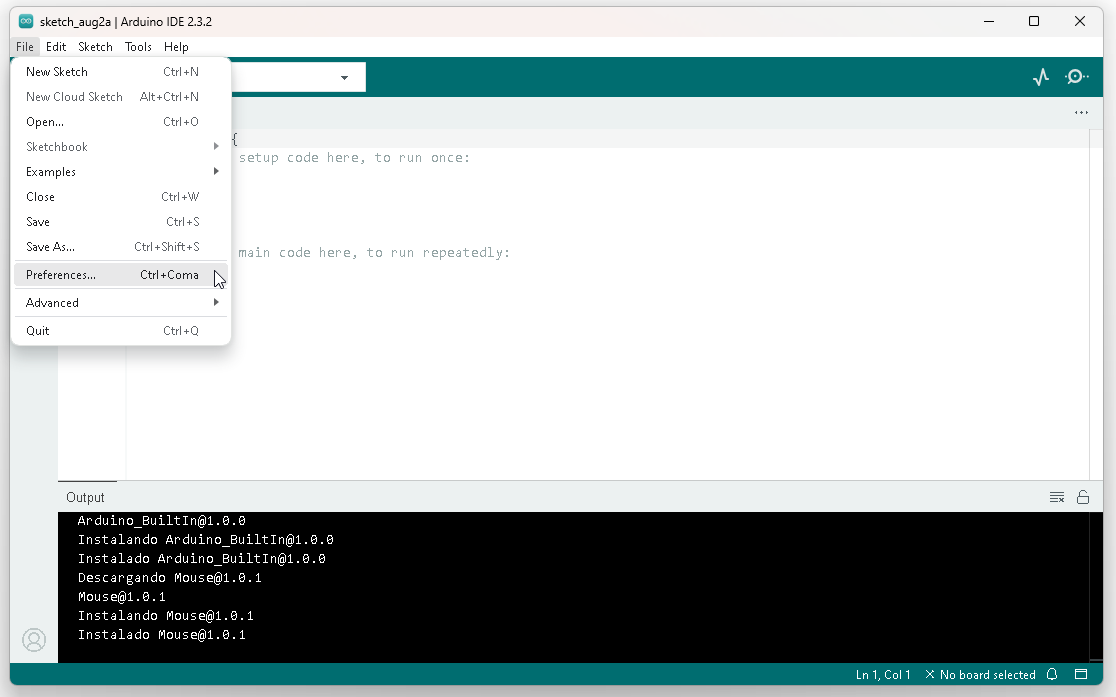Toggle the bottom panel via status bar icon
Viewport: 1116px width, 697px height.
[x=1082, y=674]
